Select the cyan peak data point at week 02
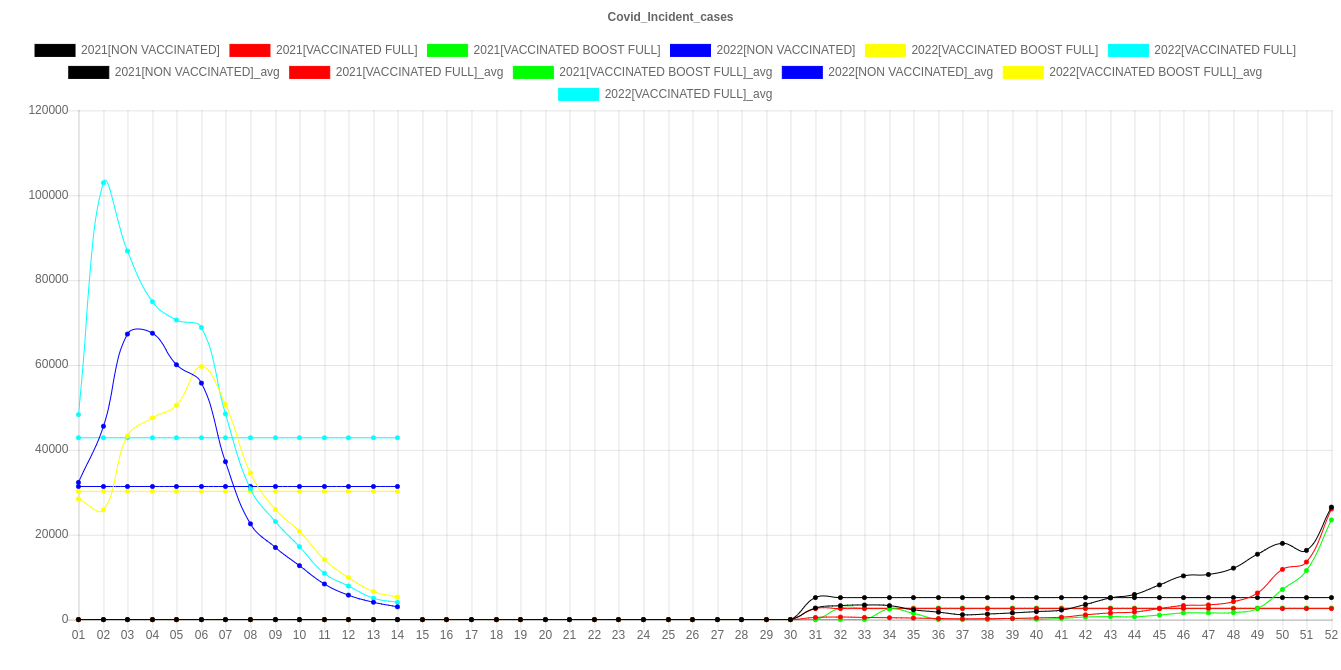This screenshot has height=670, width=1341. point(103,182)
